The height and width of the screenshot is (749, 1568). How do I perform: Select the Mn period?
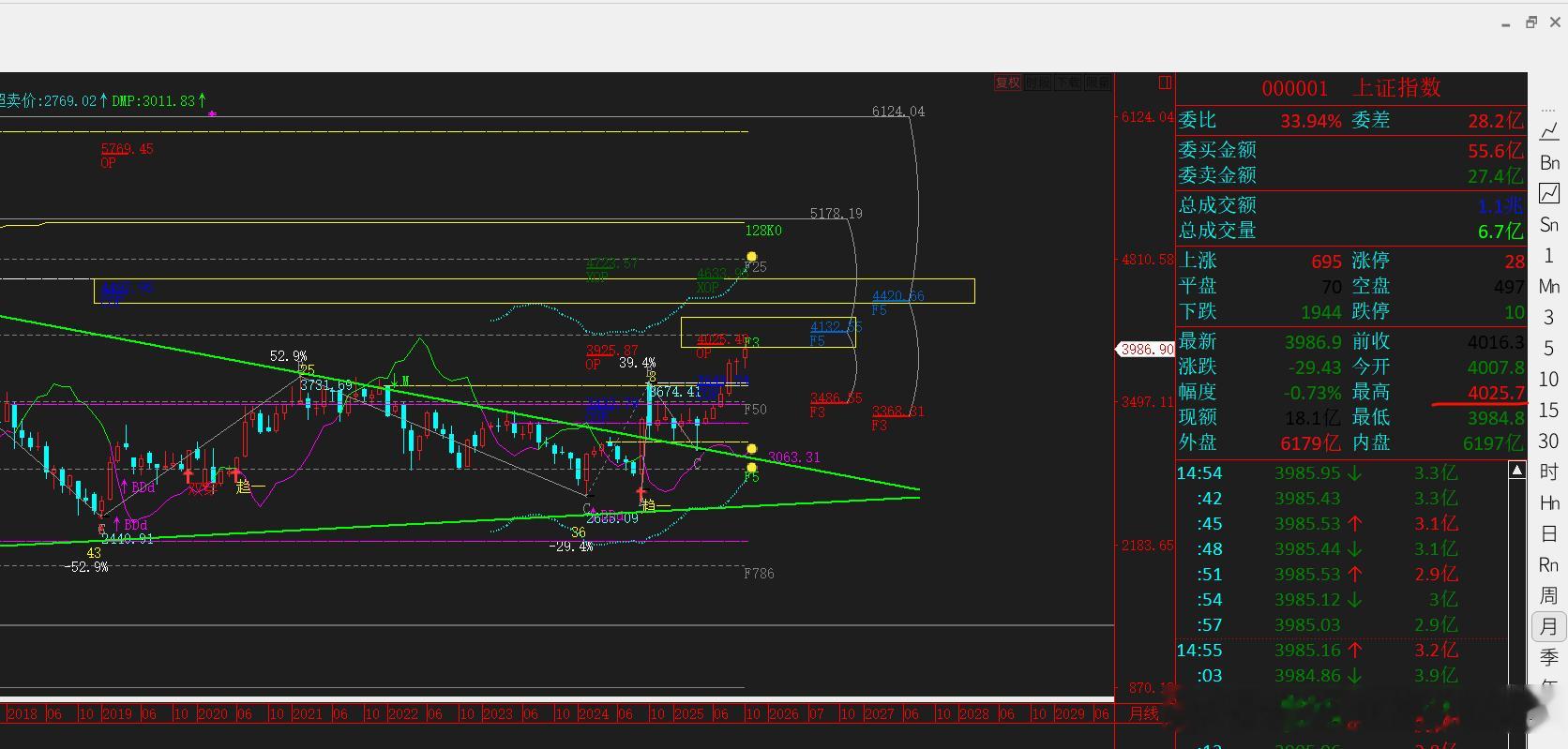click(x=1549, y=287)
